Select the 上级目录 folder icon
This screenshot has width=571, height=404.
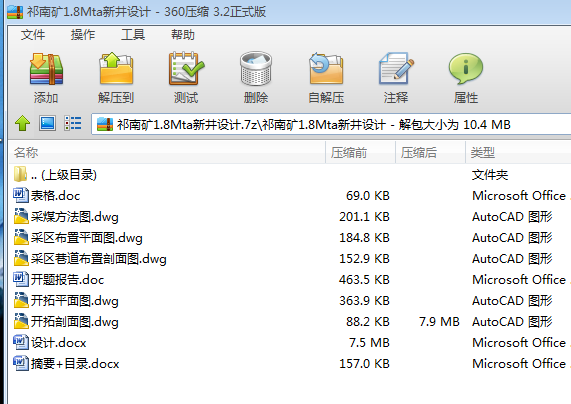pyautogui.click(x=20, y=174)
